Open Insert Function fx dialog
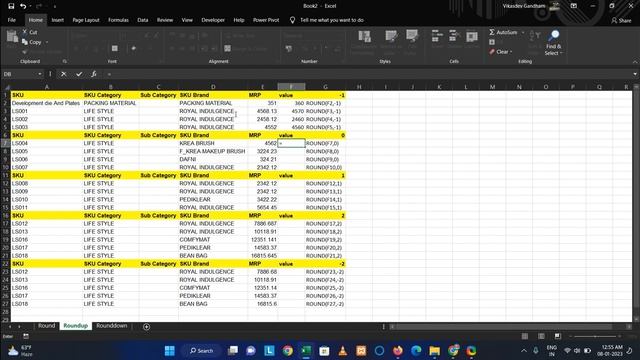This screenshot has width=640, height=360. point(94,74)
